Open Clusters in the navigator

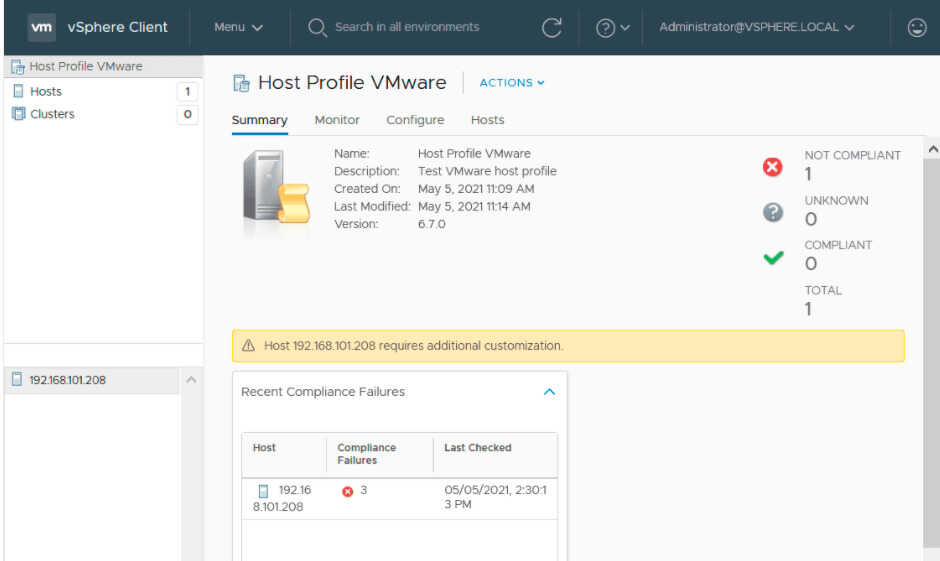[53, 114]
